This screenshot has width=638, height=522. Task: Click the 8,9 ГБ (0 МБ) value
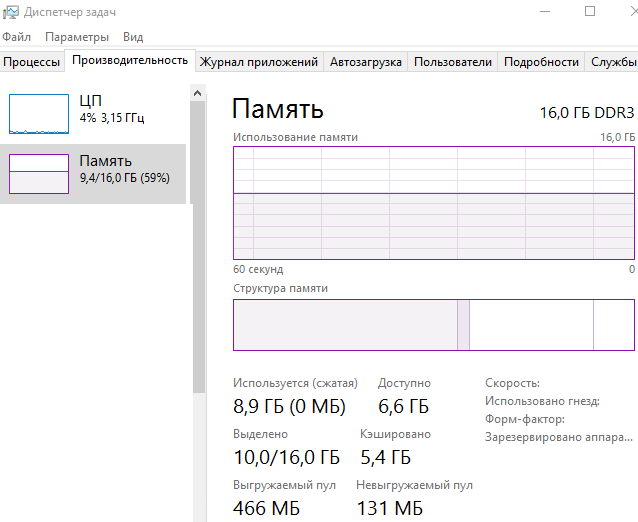[x=289, y=406]
